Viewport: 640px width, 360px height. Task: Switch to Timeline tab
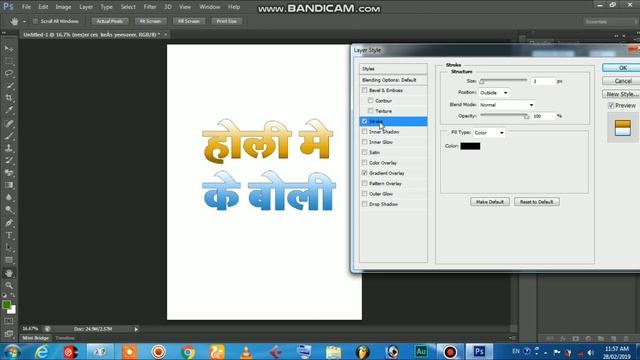[65, 338]
